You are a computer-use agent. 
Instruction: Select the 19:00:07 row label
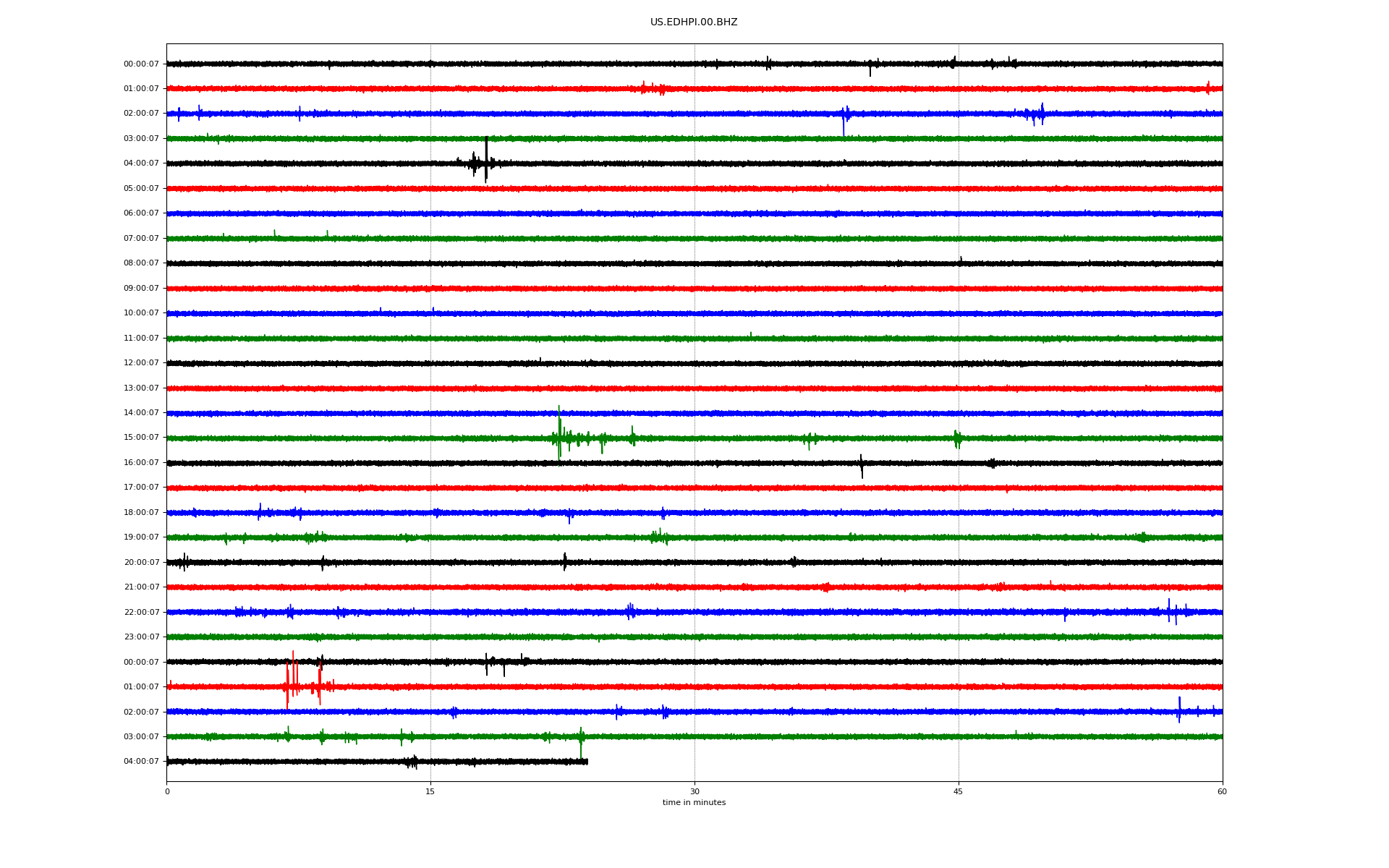click(x=141, y=537)
